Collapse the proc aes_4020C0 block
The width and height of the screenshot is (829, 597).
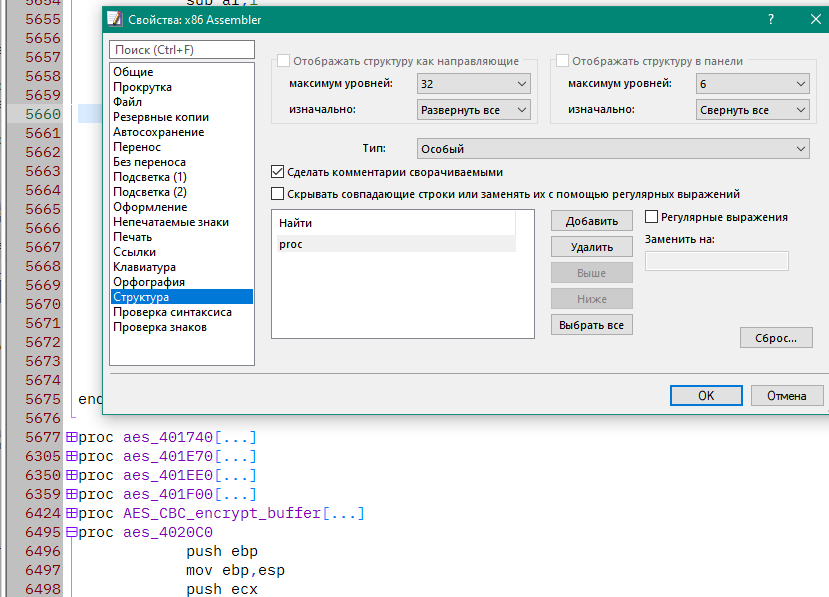tap(71, 533)
